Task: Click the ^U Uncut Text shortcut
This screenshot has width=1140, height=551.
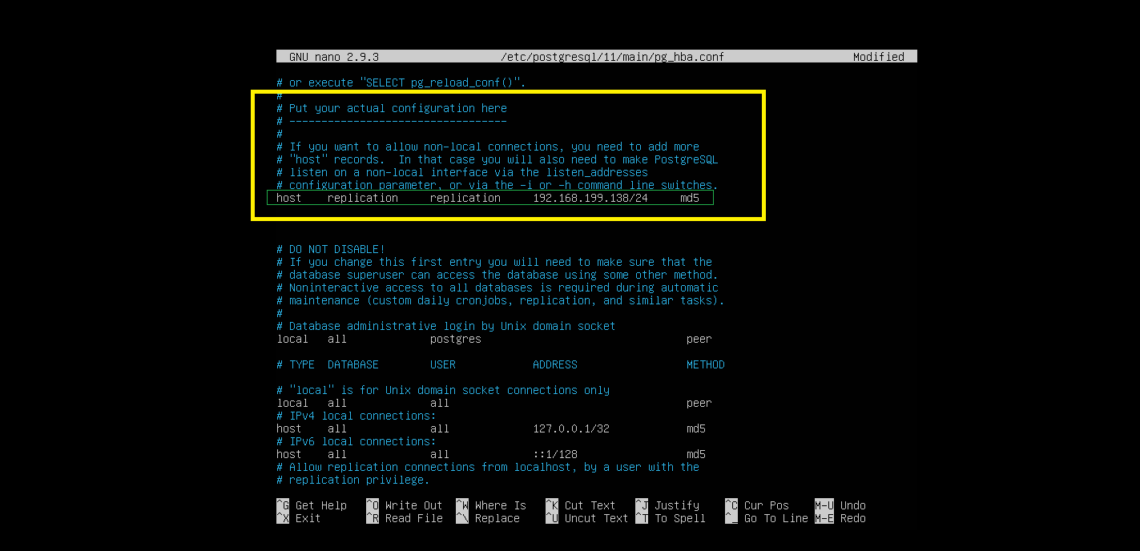Action: [587, 518]
